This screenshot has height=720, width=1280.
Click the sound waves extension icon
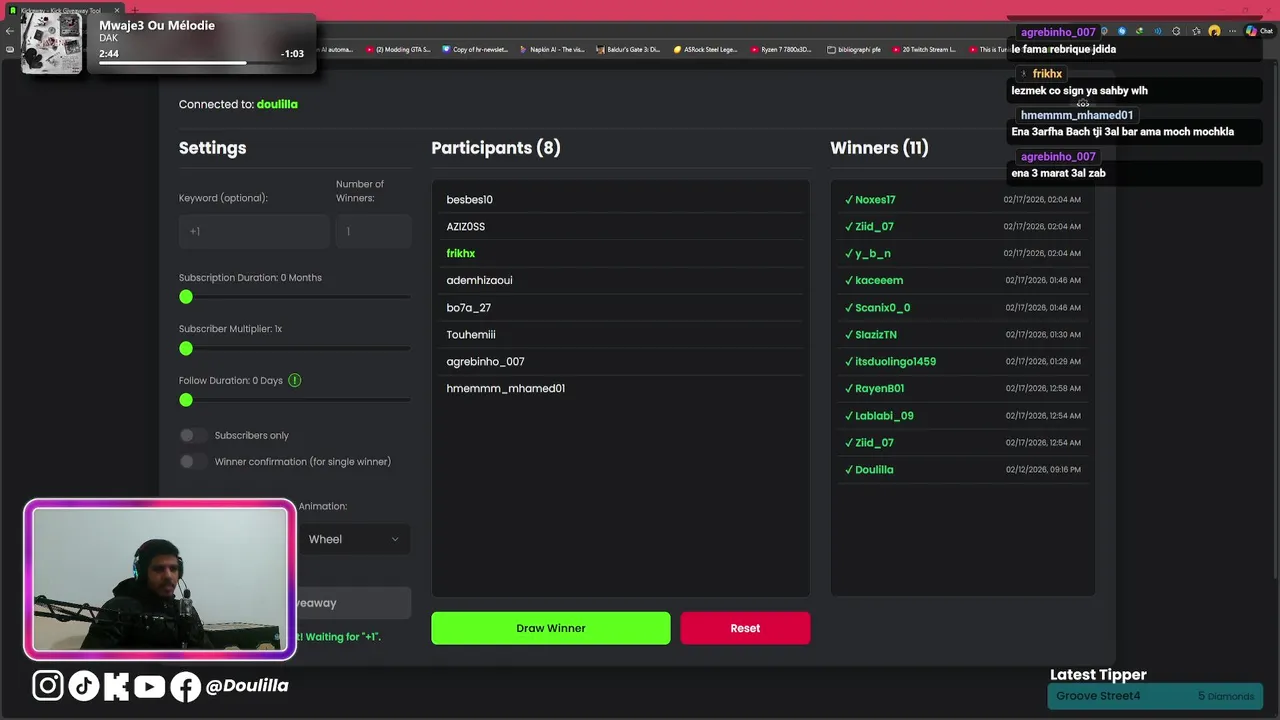1157,31
